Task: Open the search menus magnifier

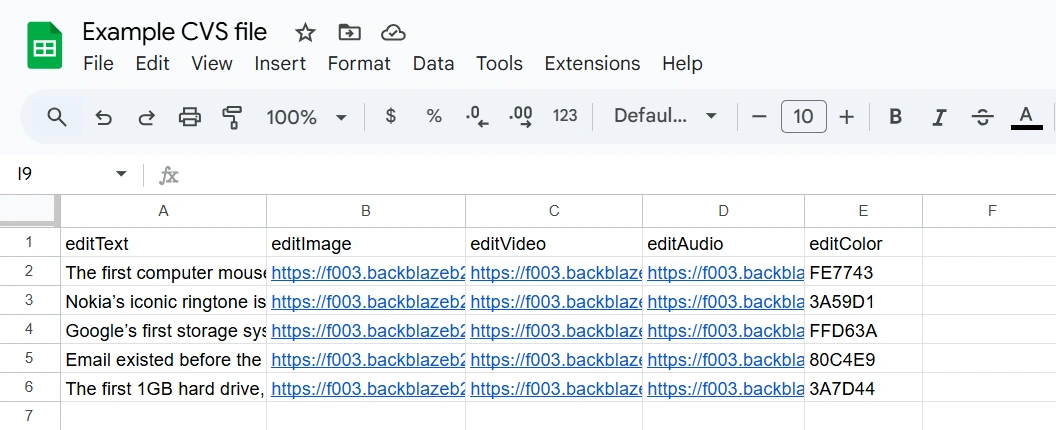Action: (57, 117)
